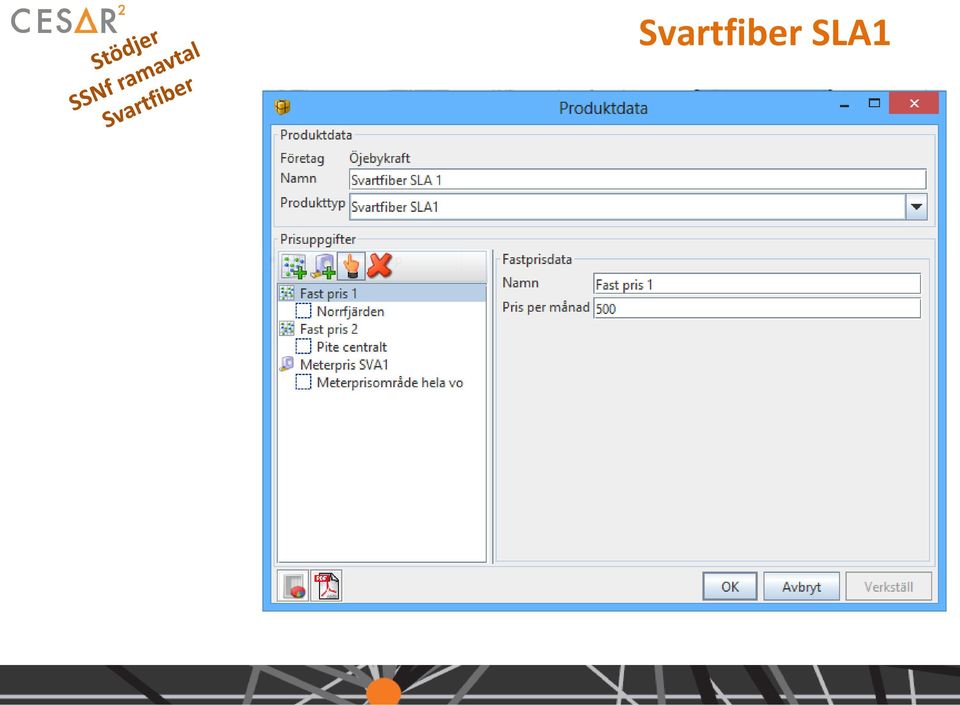Screen dimensions: 960x705
Task: Click the pointing hand select icon
Action: pos(351,266)
